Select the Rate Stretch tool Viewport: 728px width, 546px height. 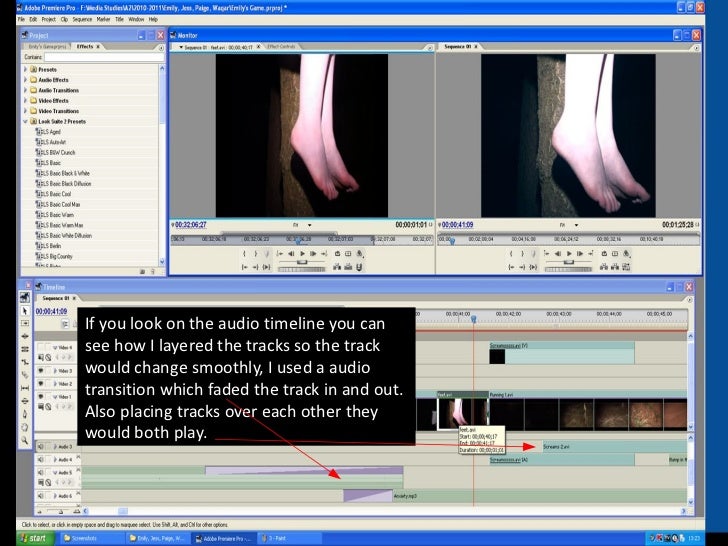click(x=25, y=362)
